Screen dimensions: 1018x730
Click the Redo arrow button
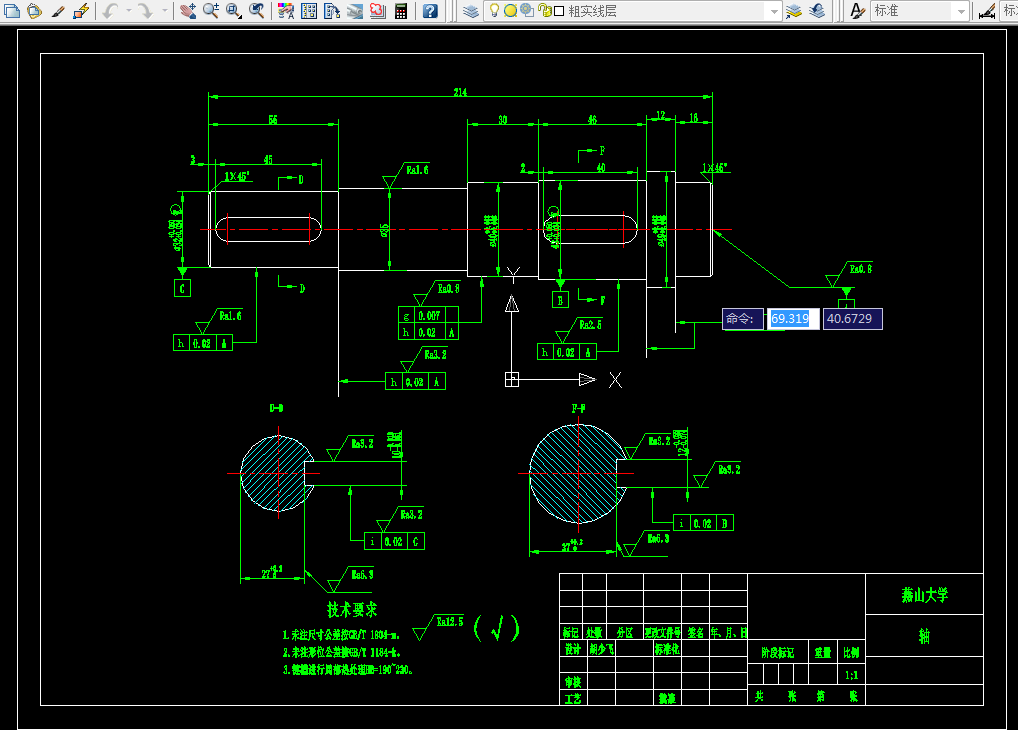[146, 10]
